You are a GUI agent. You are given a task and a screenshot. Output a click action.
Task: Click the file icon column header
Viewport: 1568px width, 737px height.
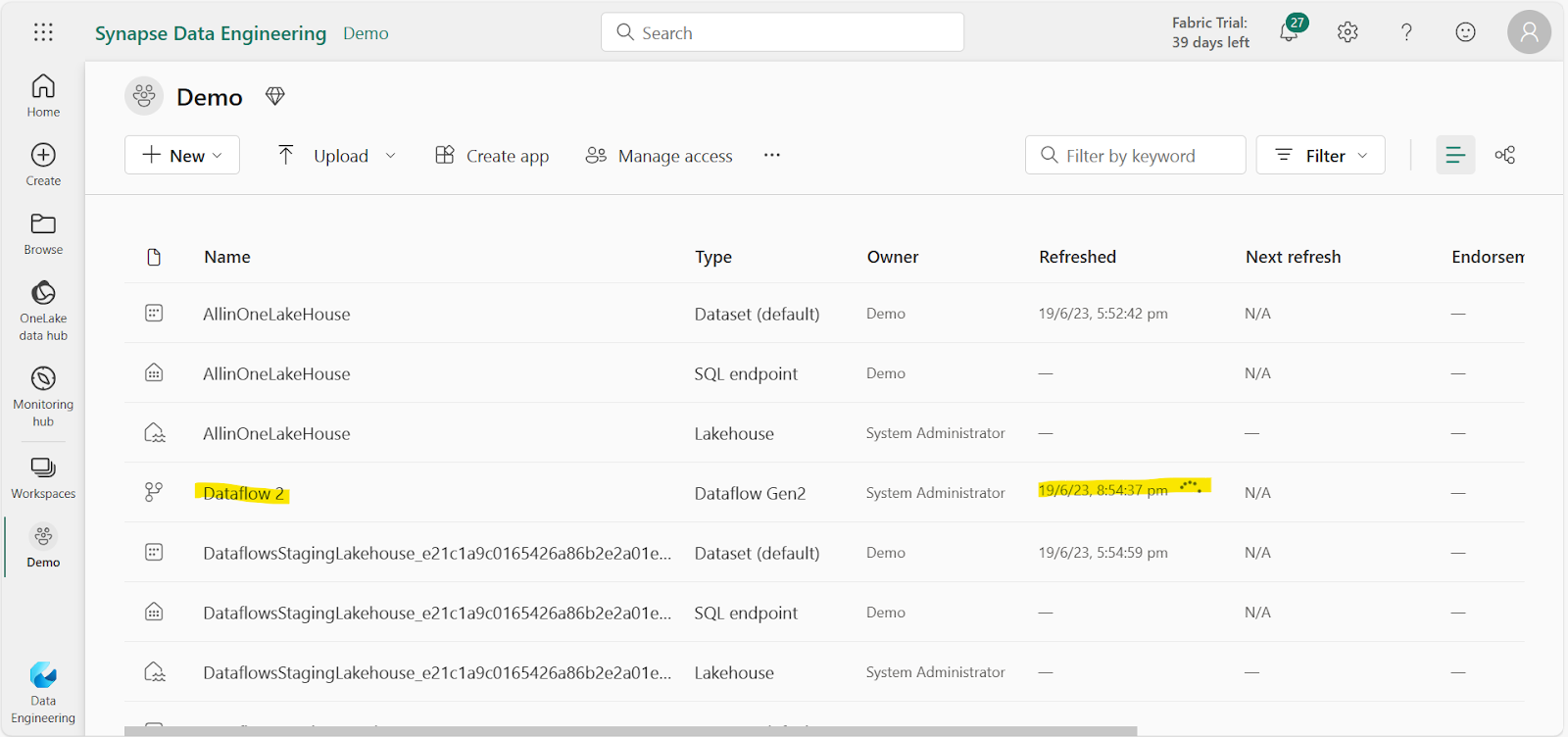[x=154, y=257]
